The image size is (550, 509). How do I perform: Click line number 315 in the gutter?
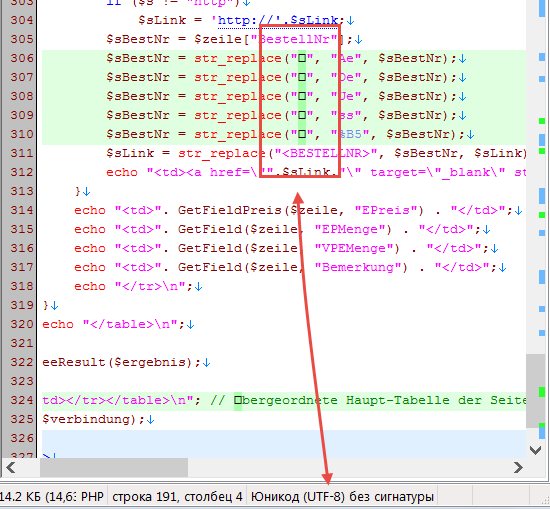[22, 229]
